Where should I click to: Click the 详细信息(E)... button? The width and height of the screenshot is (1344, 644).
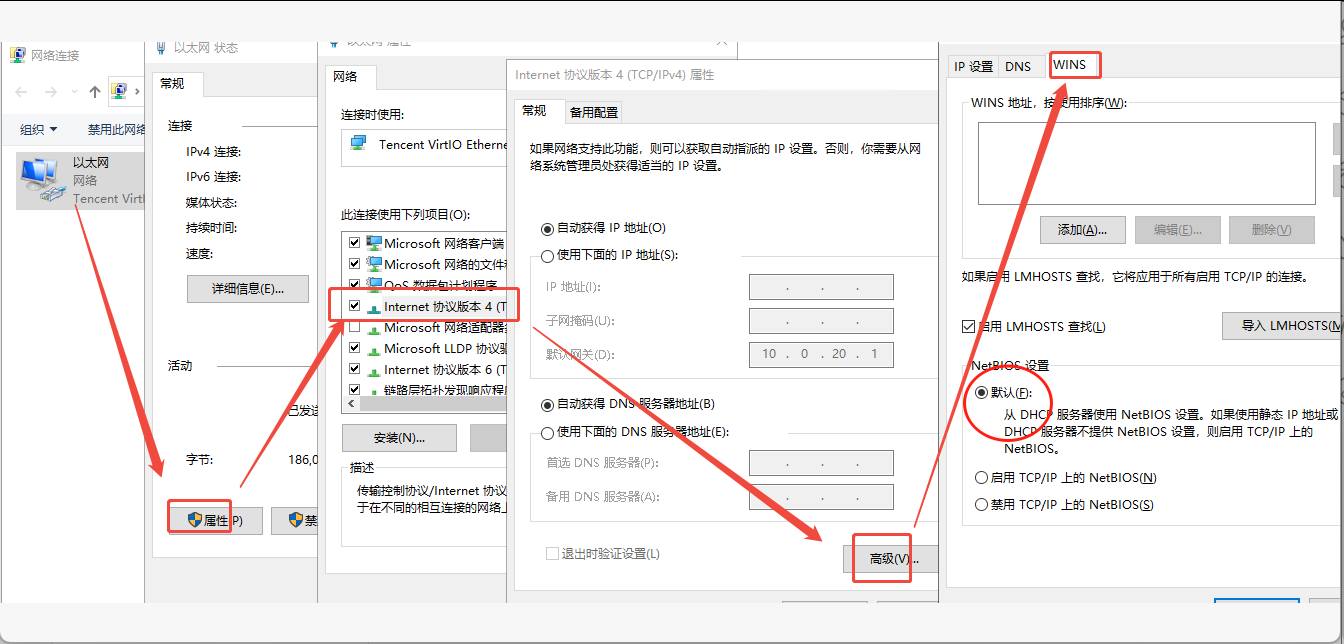pos(247,289)
